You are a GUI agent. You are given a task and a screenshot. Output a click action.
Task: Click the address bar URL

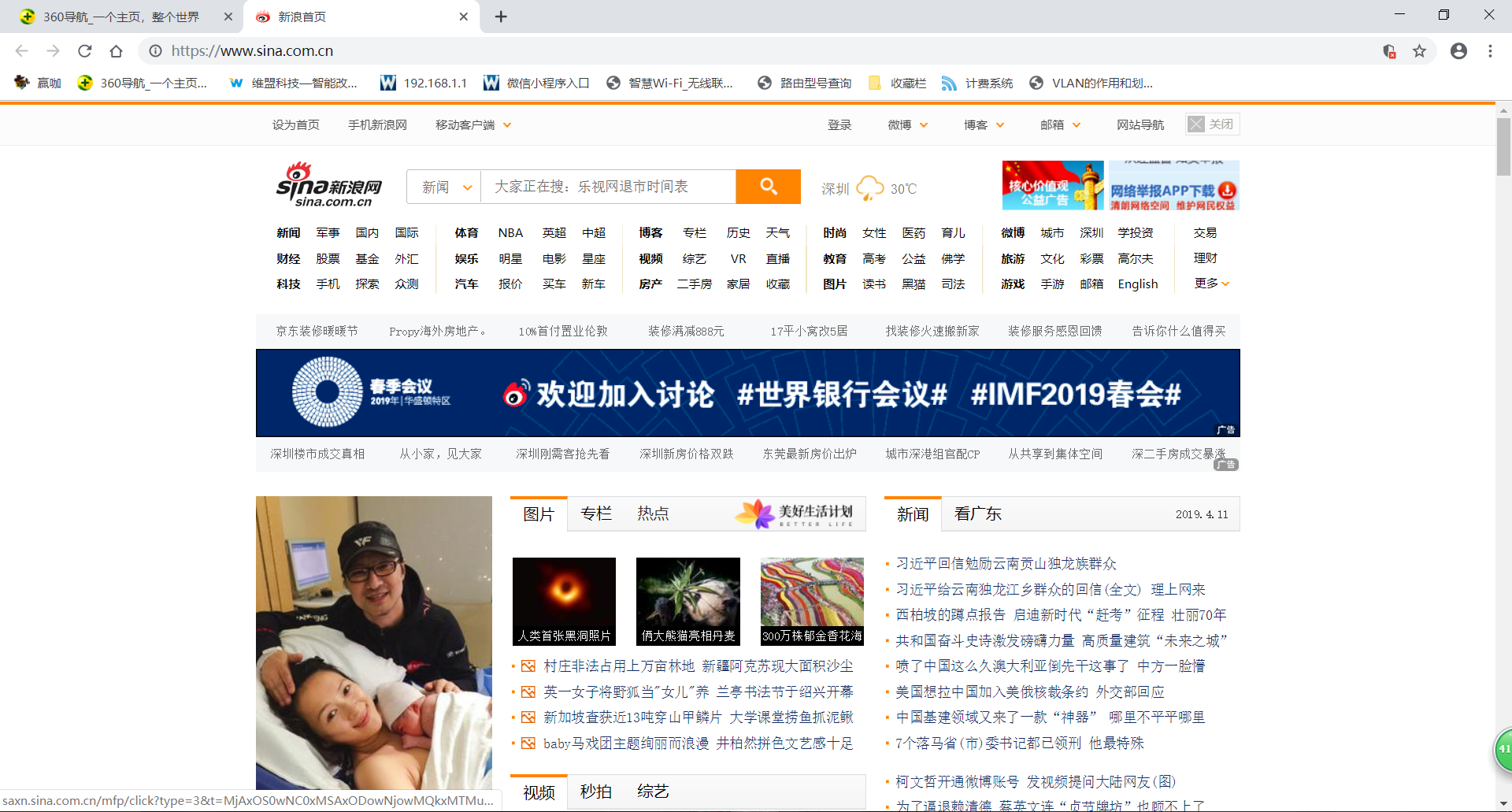click(x=252, y=51)
